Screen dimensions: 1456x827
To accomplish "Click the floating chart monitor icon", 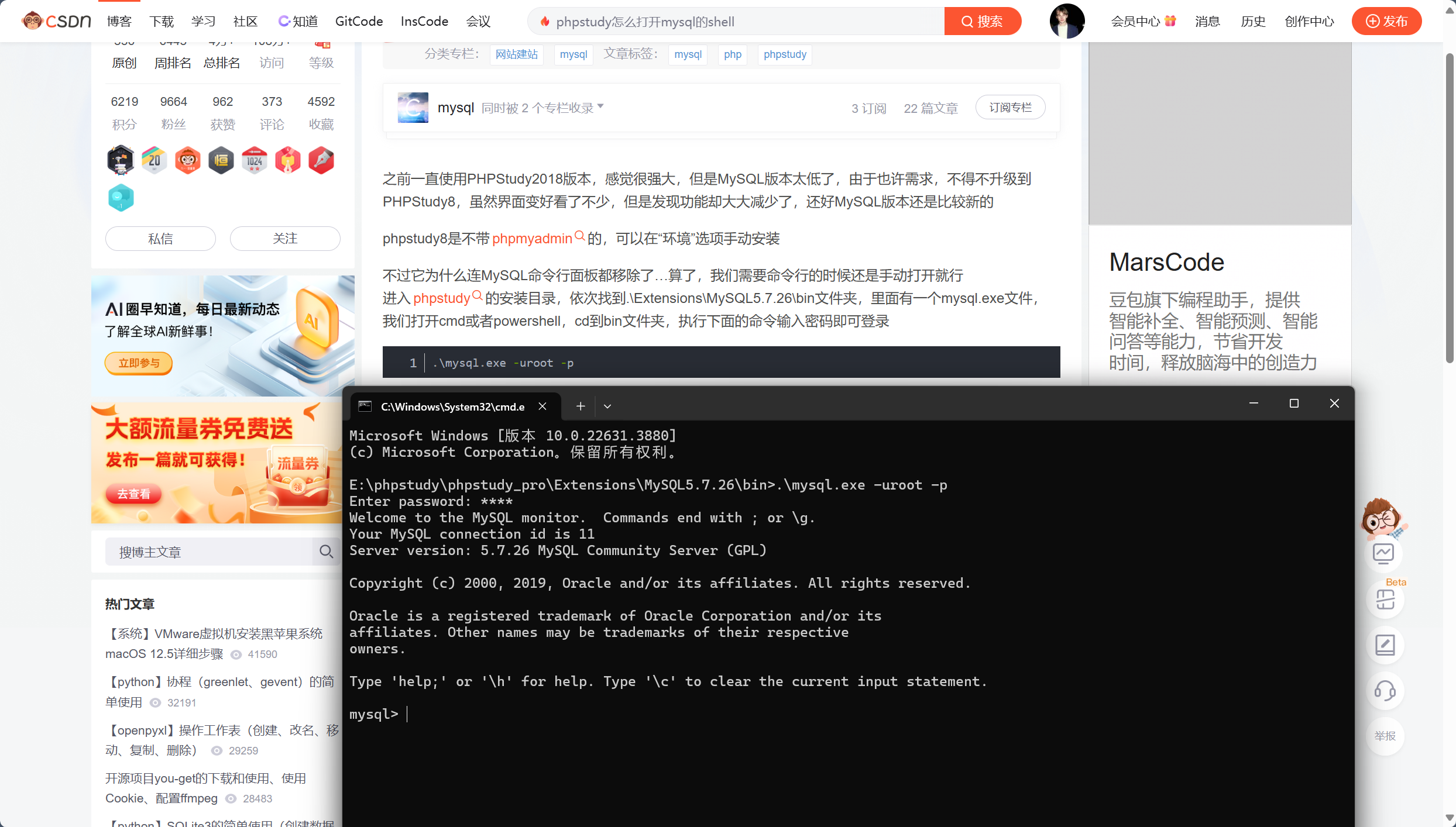I will point(1384,554).
